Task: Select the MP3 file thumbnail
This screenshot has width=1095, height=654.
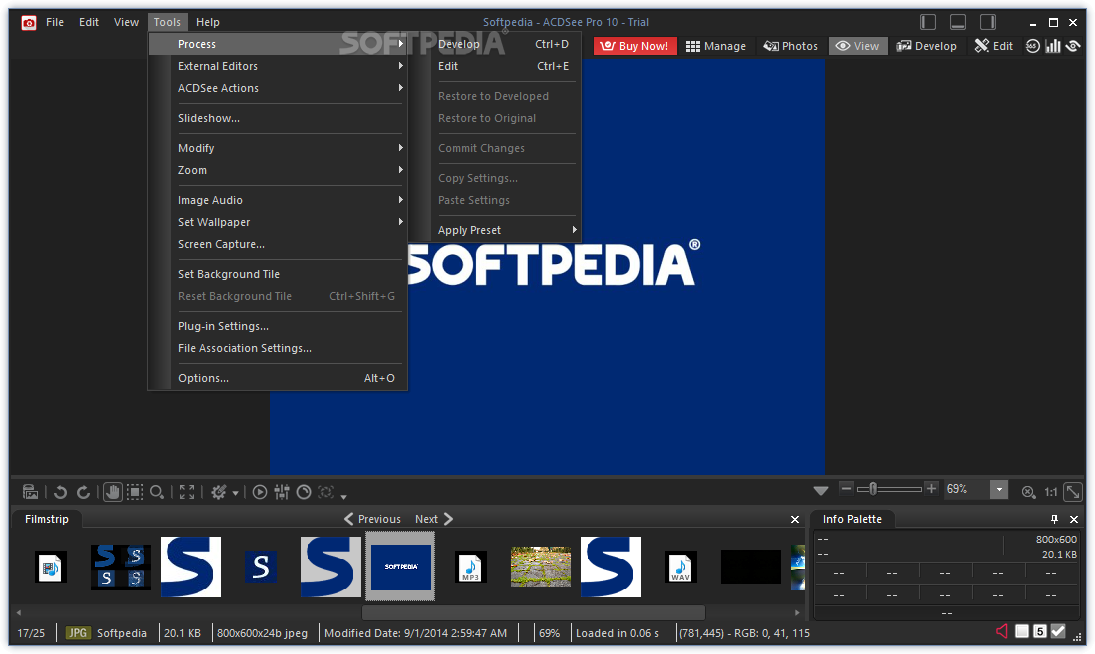Action: pyautogui.click(x=470, y=567)
